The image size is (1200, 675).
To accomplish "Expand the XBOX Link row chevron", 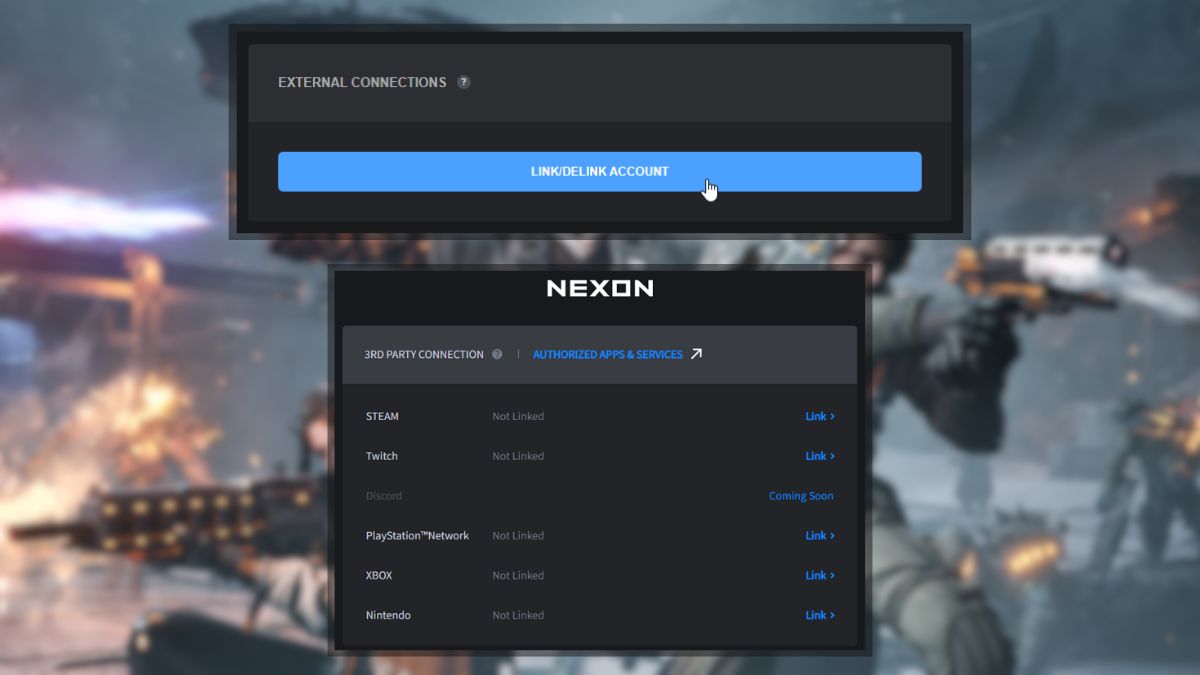I will pos(834,575).
